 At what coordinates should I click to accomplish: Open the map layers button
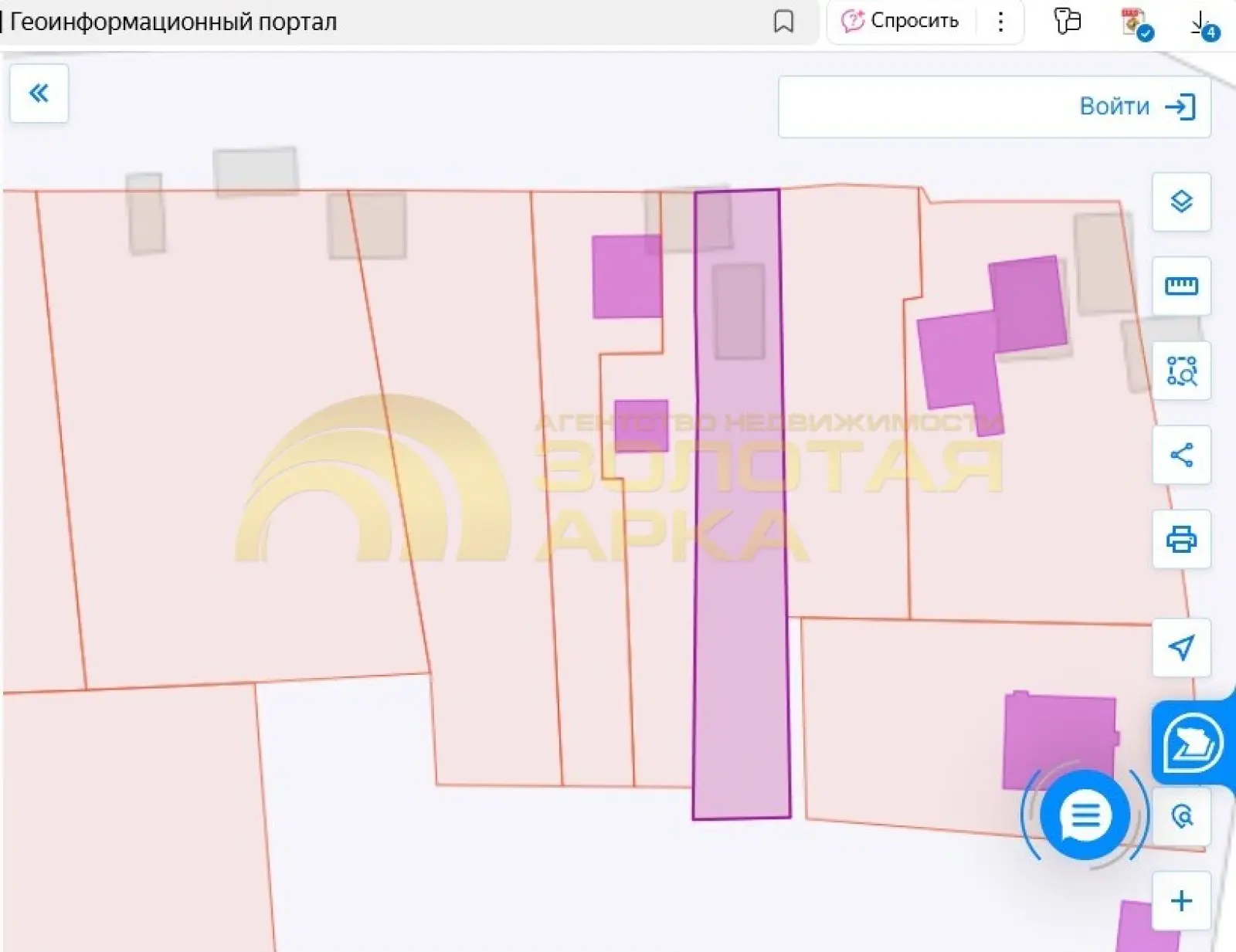tap(1181, 202)
